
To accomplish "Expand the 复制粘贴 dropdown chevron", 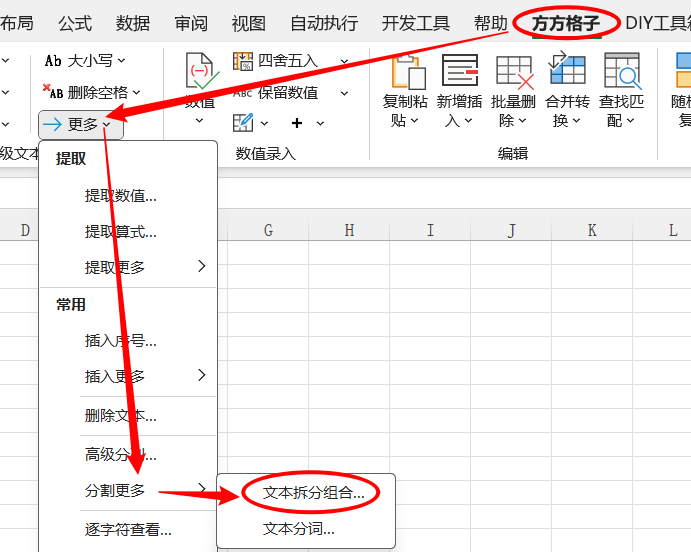I will tap(414, 120).
